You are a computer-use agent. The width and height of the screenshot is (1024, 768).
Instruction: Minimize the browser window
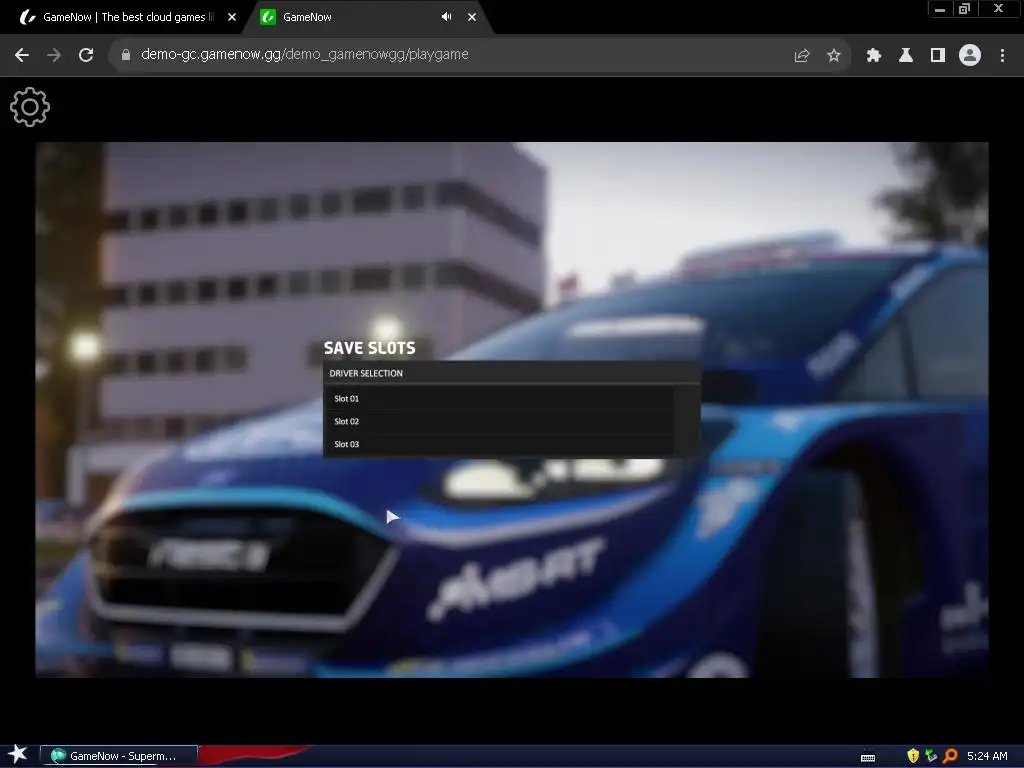pos(940,9)
